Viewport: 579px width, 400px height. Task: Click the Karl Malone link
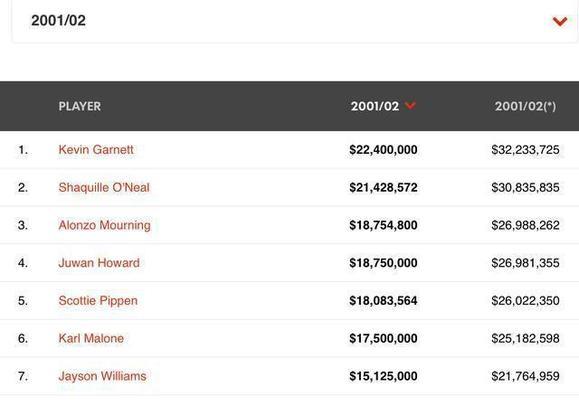[91, 338]
